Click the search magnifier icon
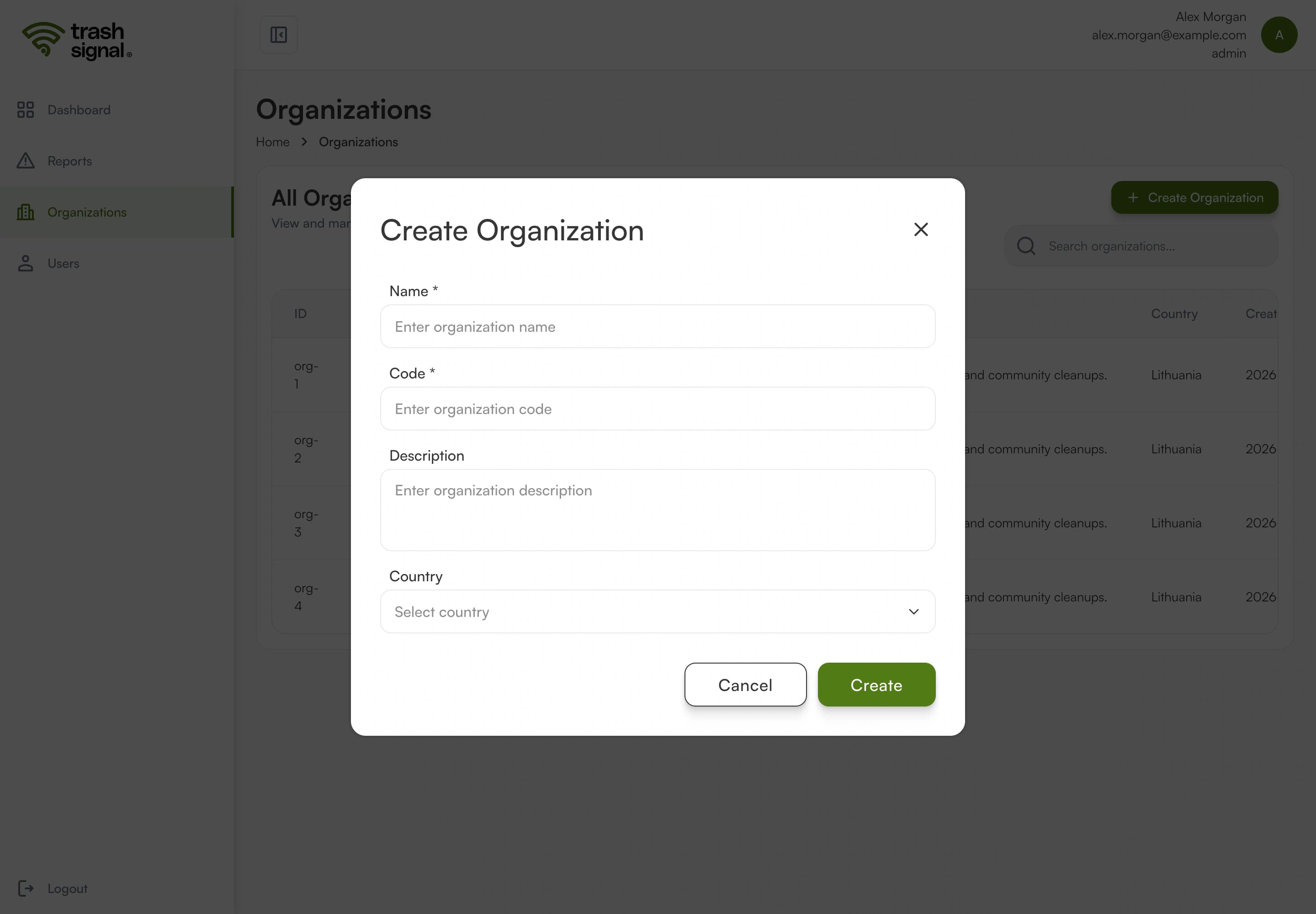1316x914 pixels. coord(1026,246)
